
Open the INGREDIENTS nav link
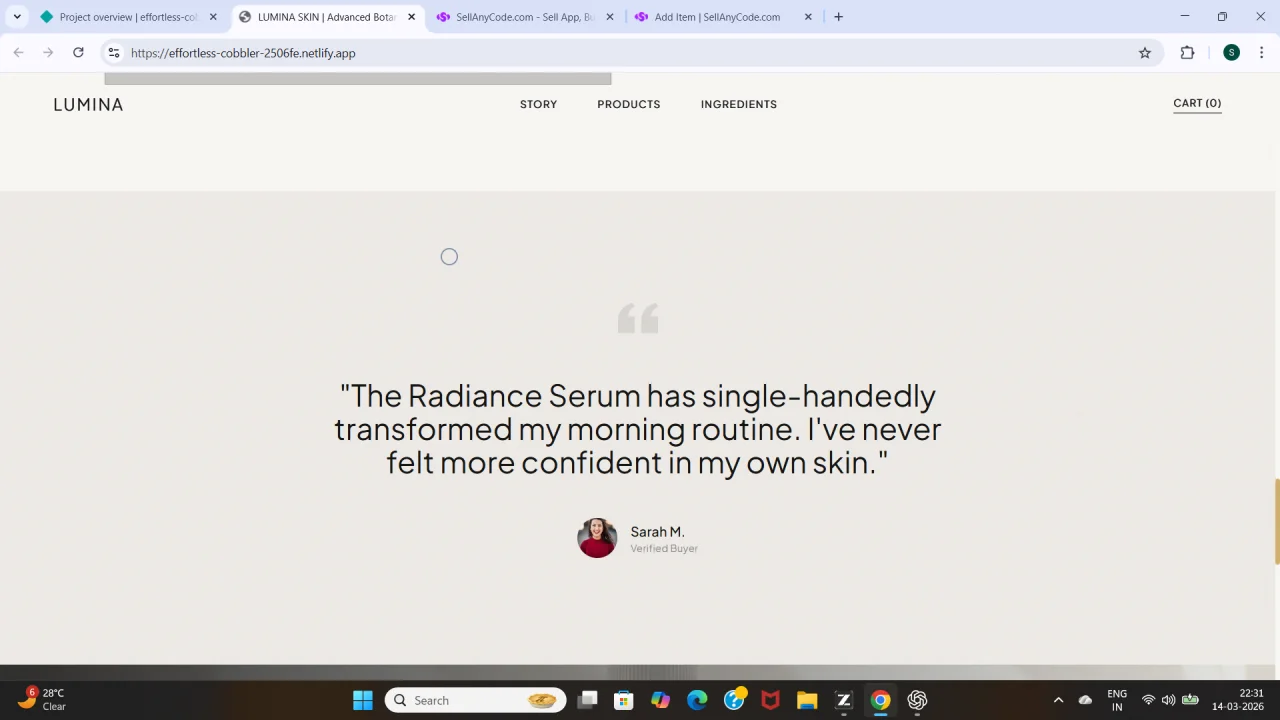(x=738, y=104)
